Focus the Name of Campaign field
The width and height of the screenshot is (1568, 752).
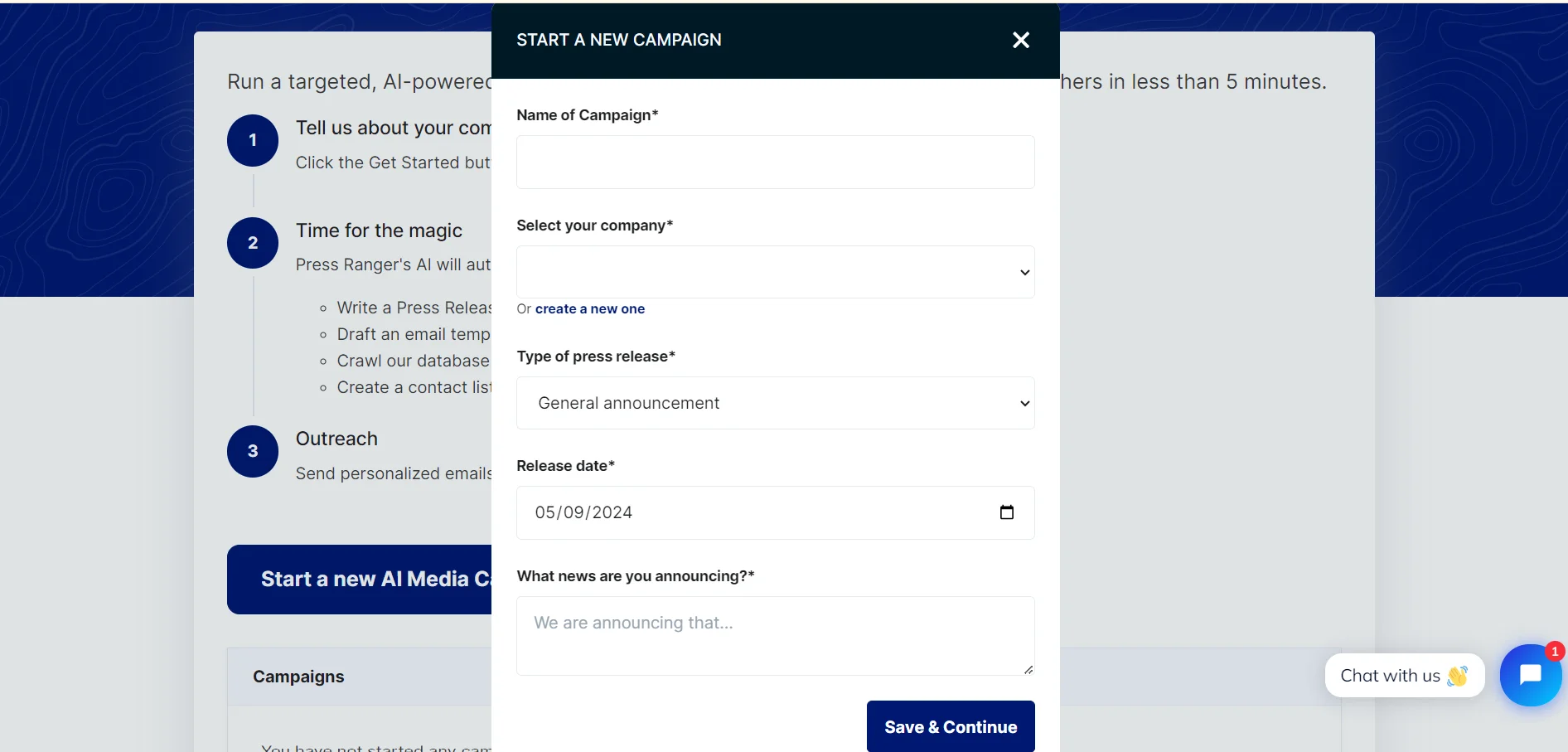774,162
